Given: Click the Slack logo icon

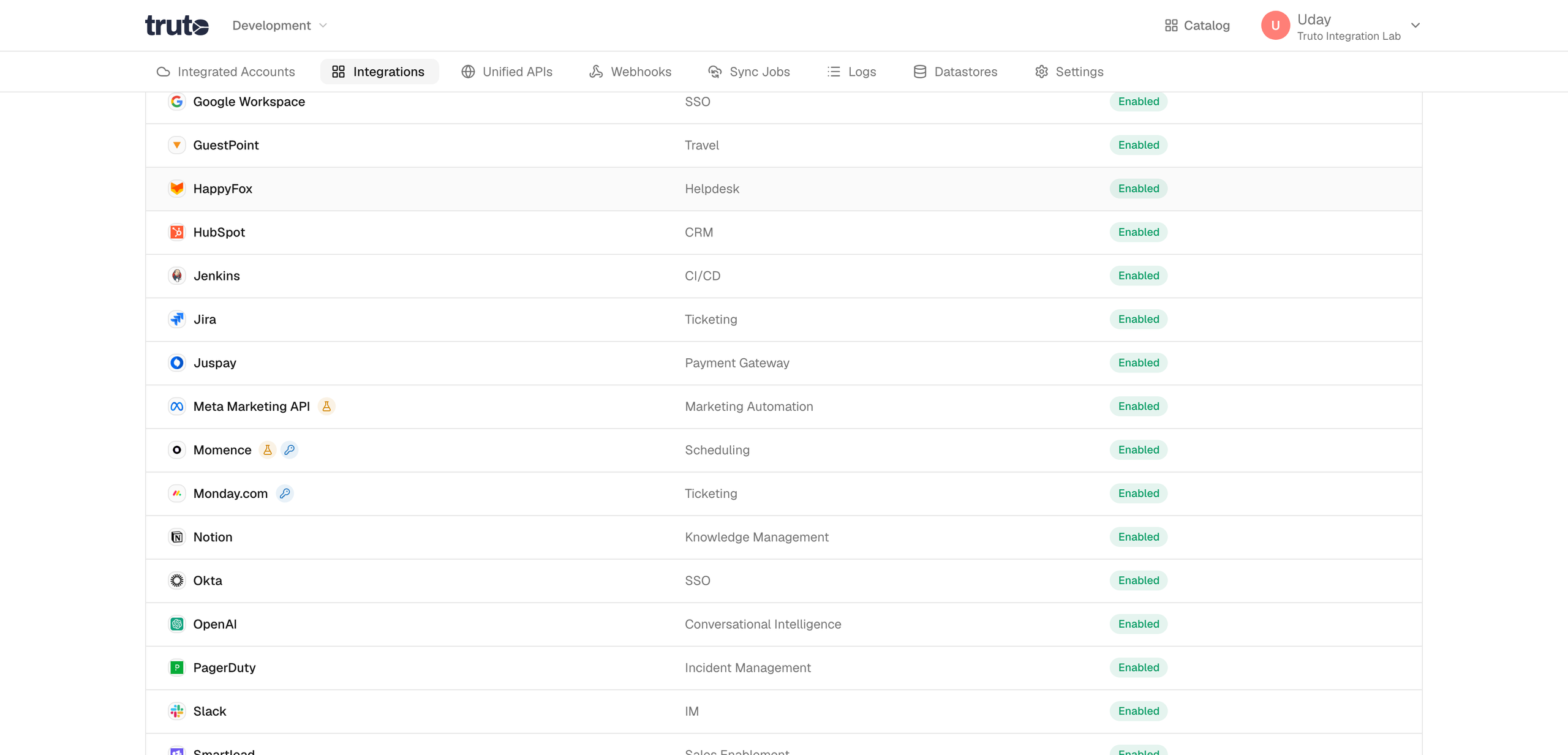Looking at the screenshot, I should tap(177, 711).
